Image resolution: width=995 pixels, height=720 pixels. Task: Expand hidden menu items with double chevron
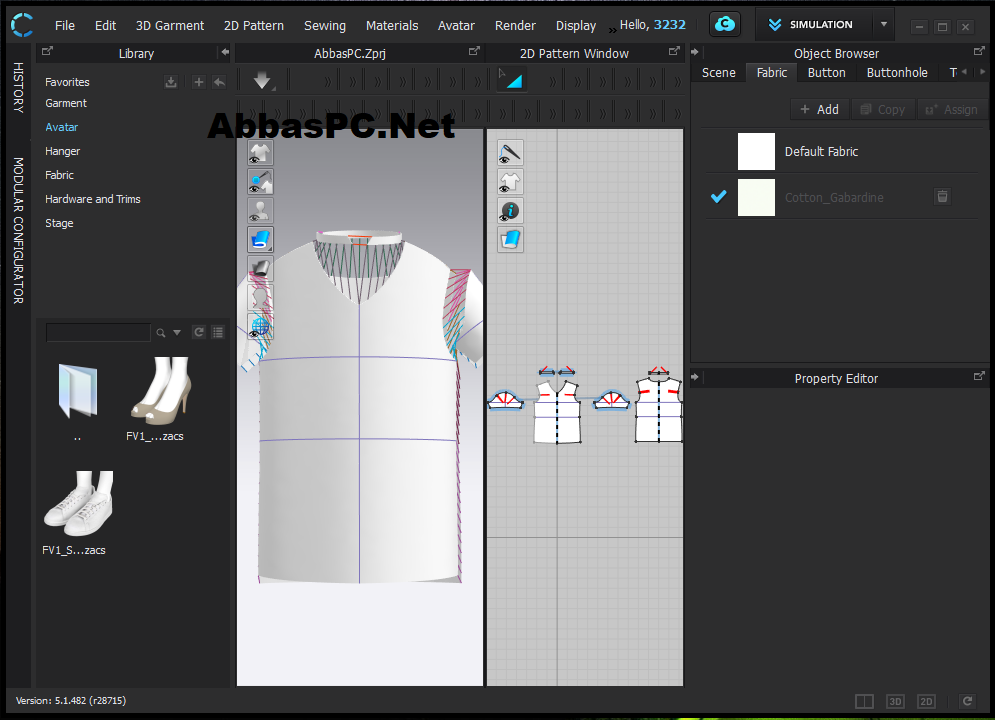pos(612,29)
